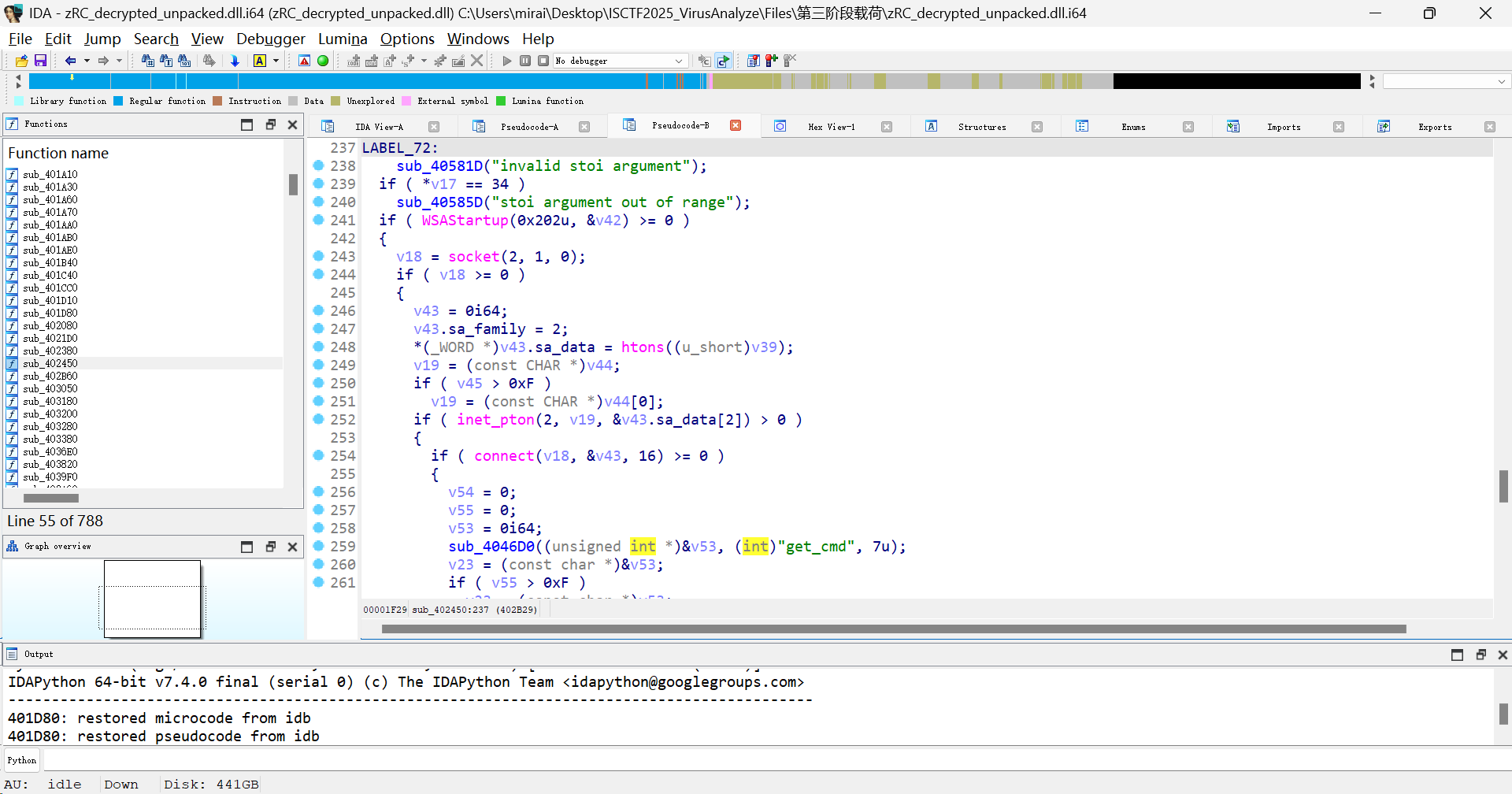Select sub_402450 in the Functions list
This screenshot has height=794, width=1512.
50,364
